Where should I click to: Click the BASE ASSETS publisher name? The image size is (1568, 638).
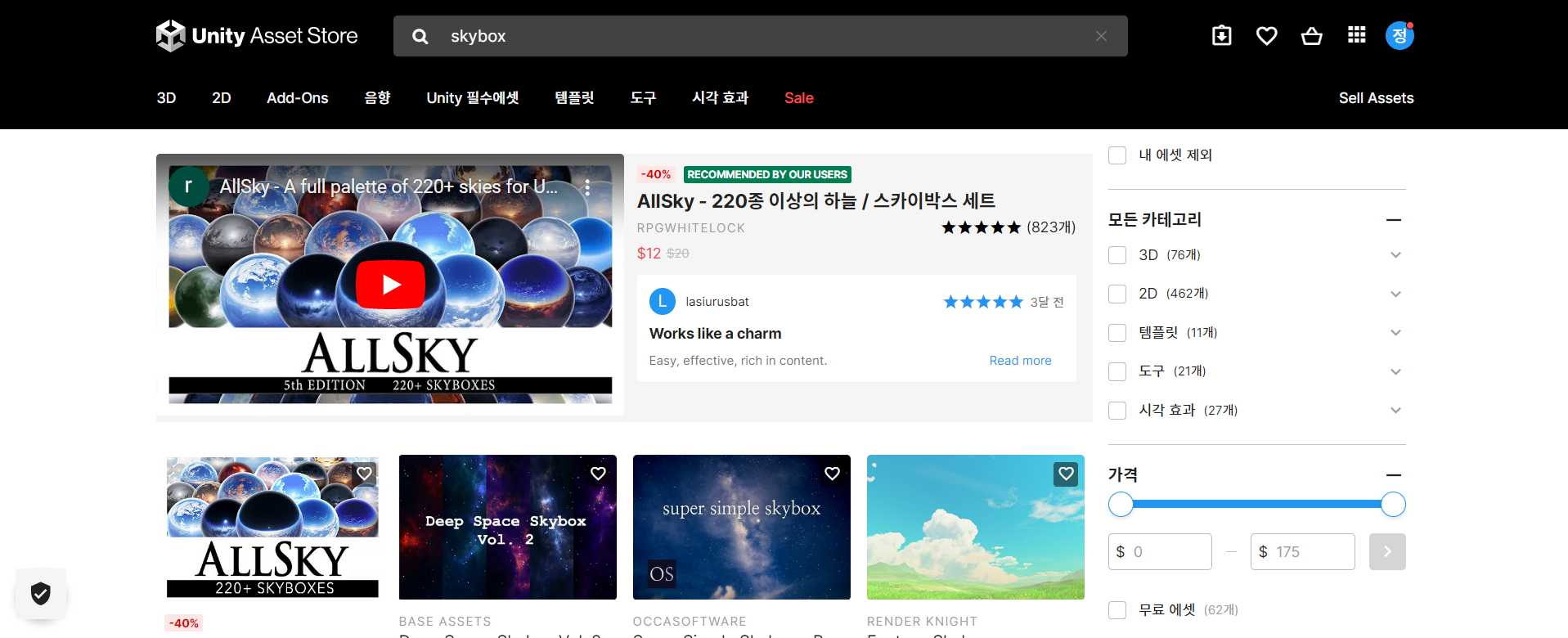(445, 622)
